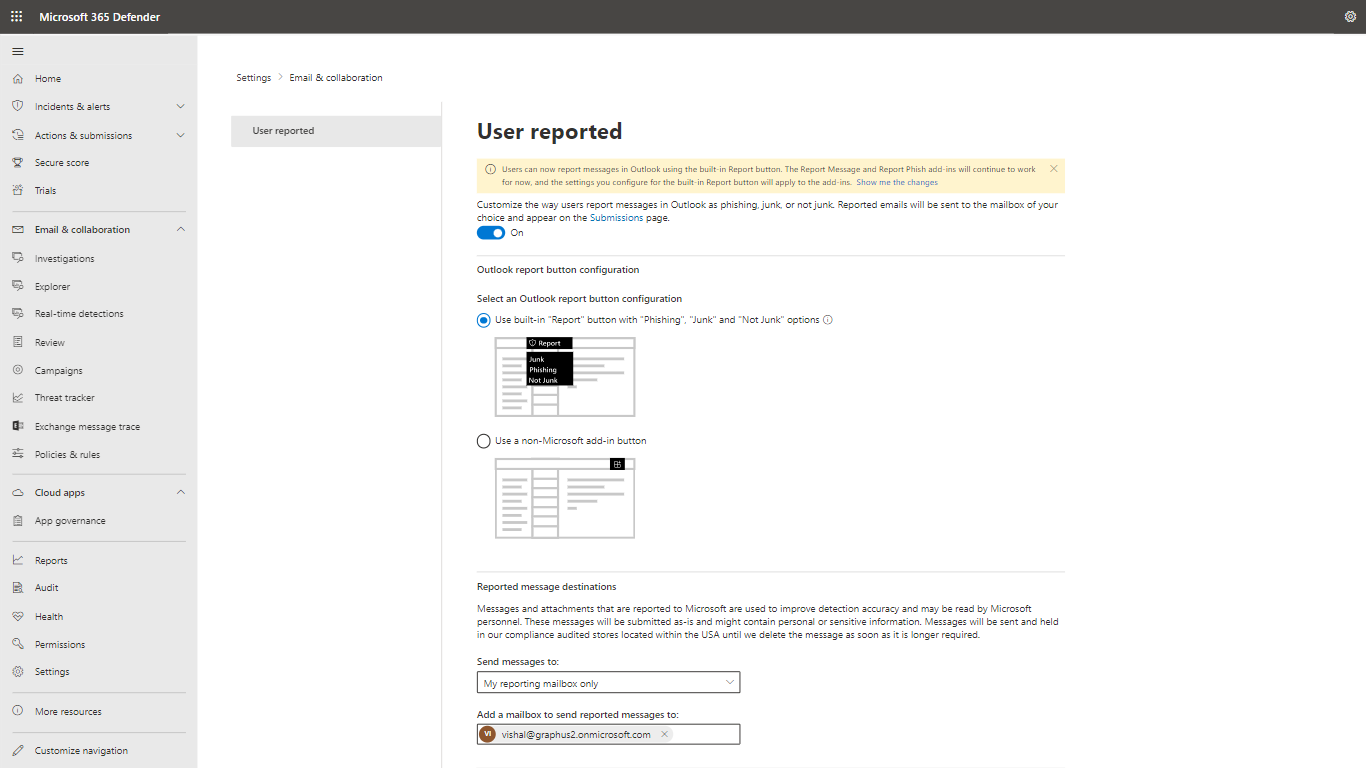Click the Real-time detections icon

pos(18,313)
